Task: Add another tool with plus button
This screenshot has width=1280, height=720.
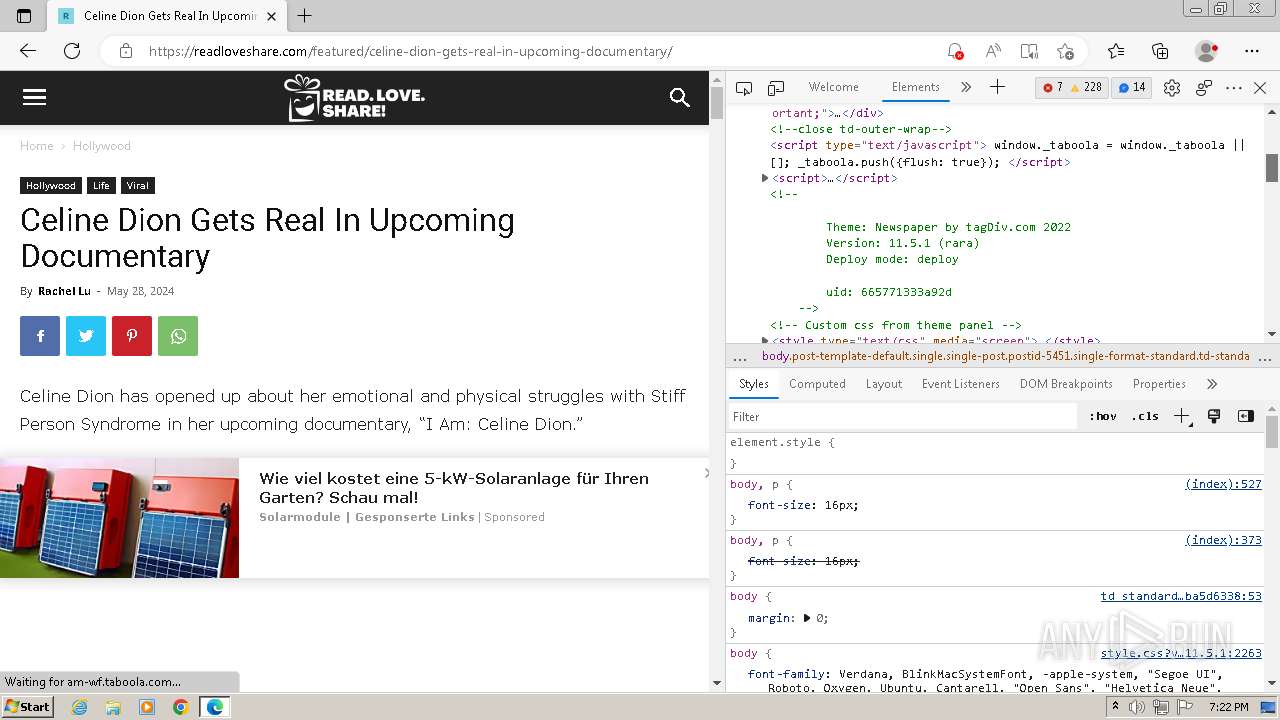Action: click(x=997, y=88)
